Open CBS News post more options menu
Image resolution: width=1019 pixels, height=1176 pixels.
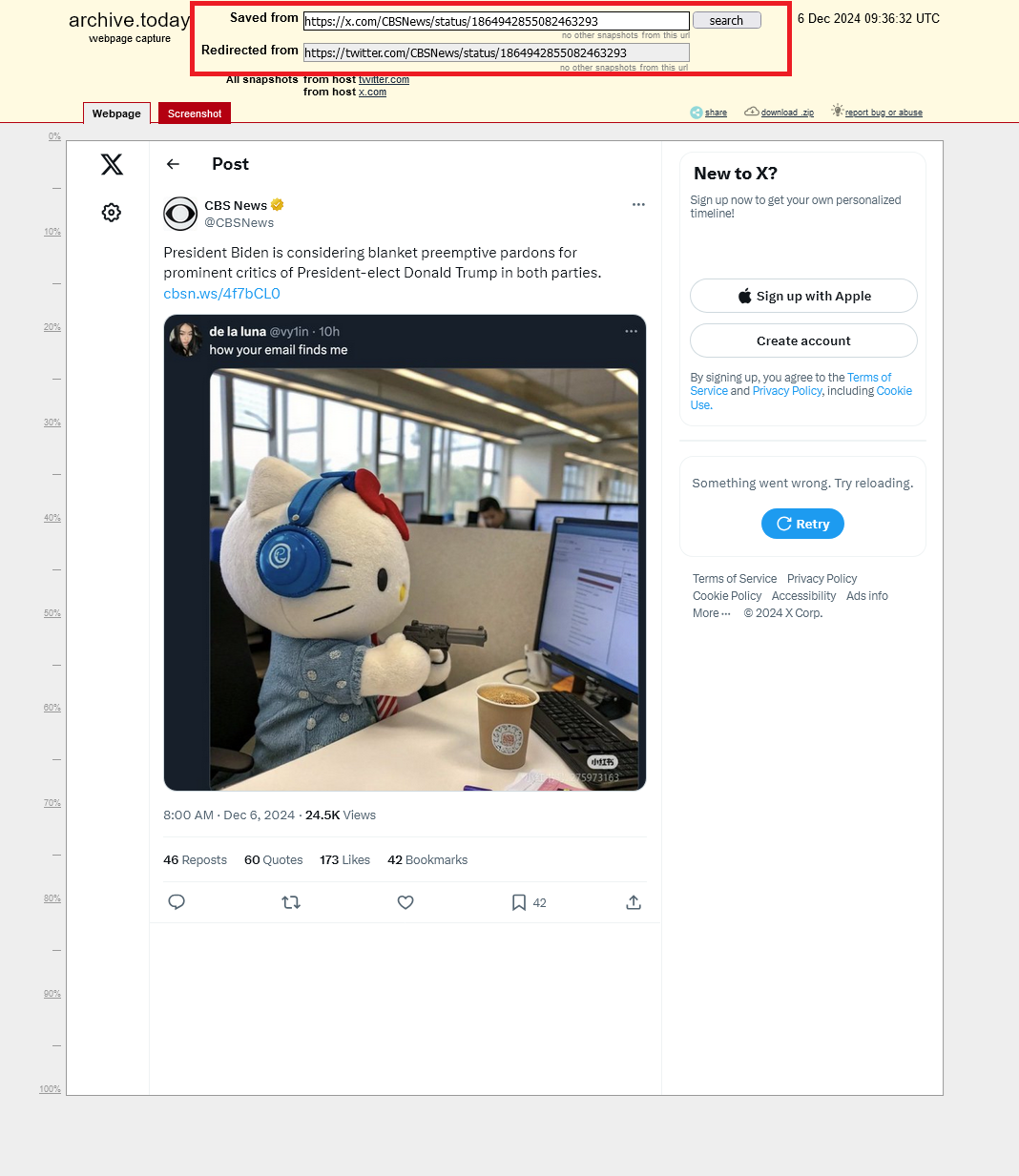[638, 204]
